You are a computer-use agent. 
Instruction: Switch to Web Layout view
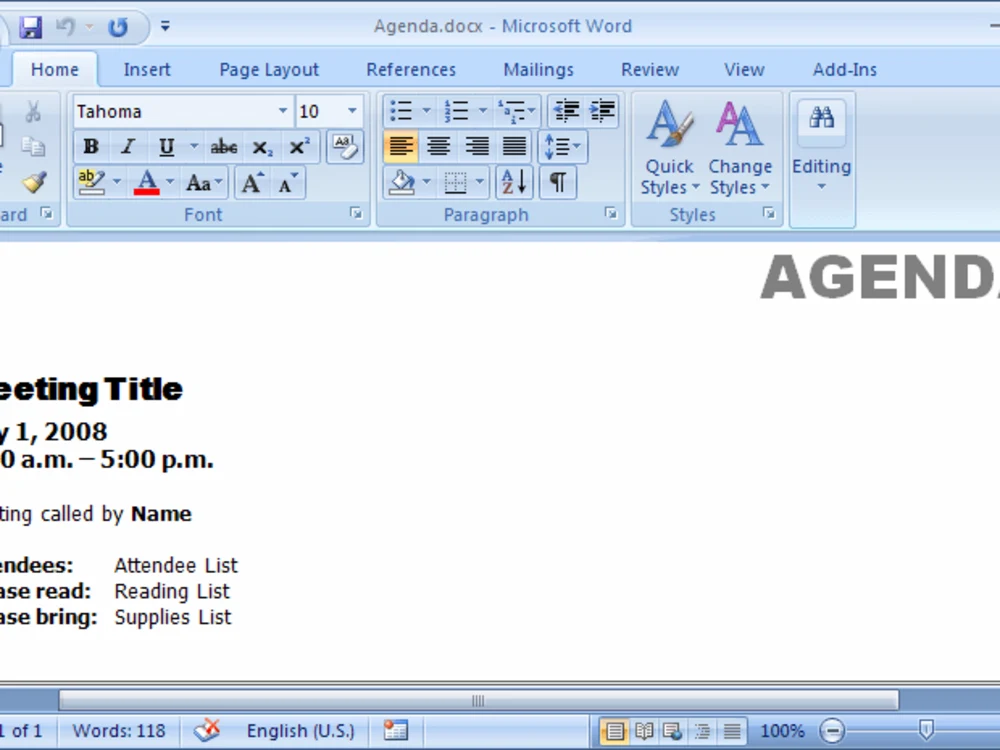point(673,731)
